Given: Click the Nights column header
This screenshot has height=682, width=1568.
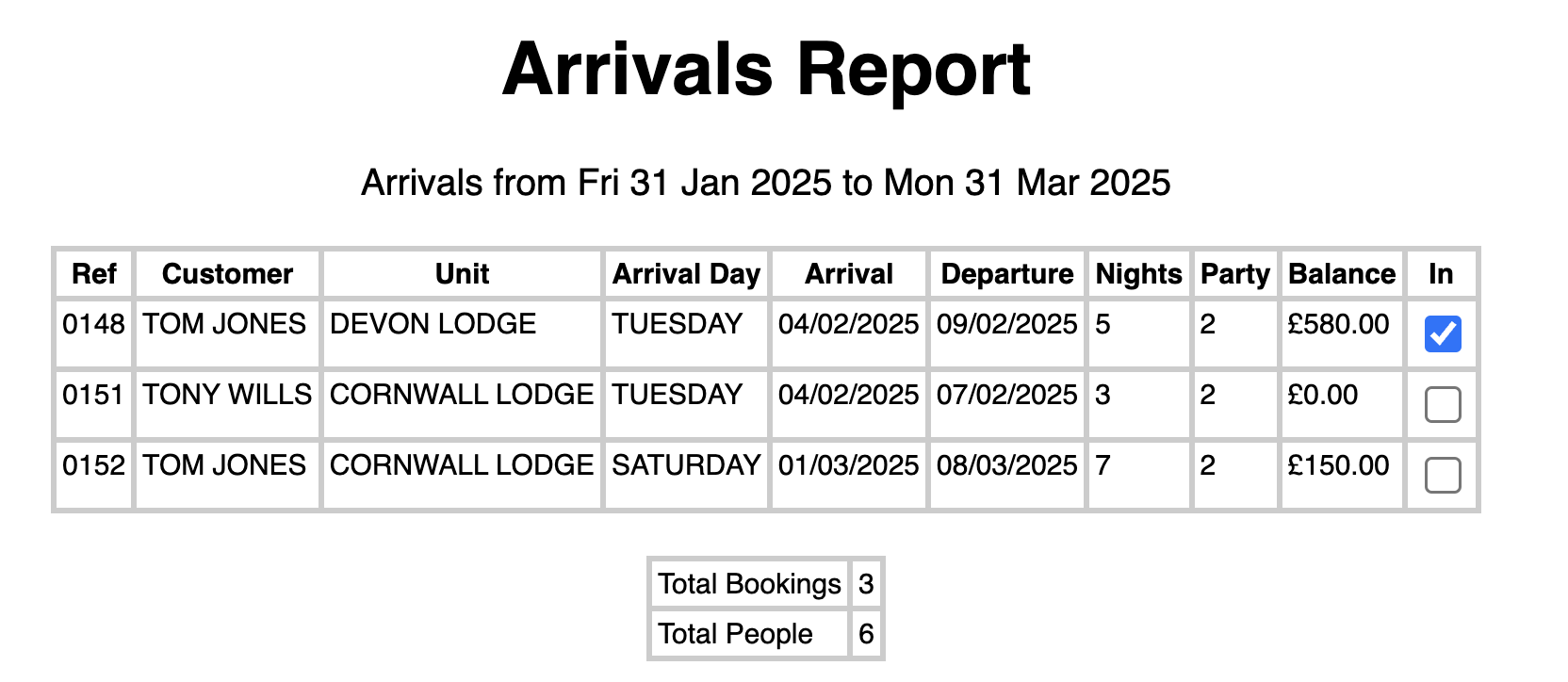Looking at the screenshot, I should [x=1138, y=274].
